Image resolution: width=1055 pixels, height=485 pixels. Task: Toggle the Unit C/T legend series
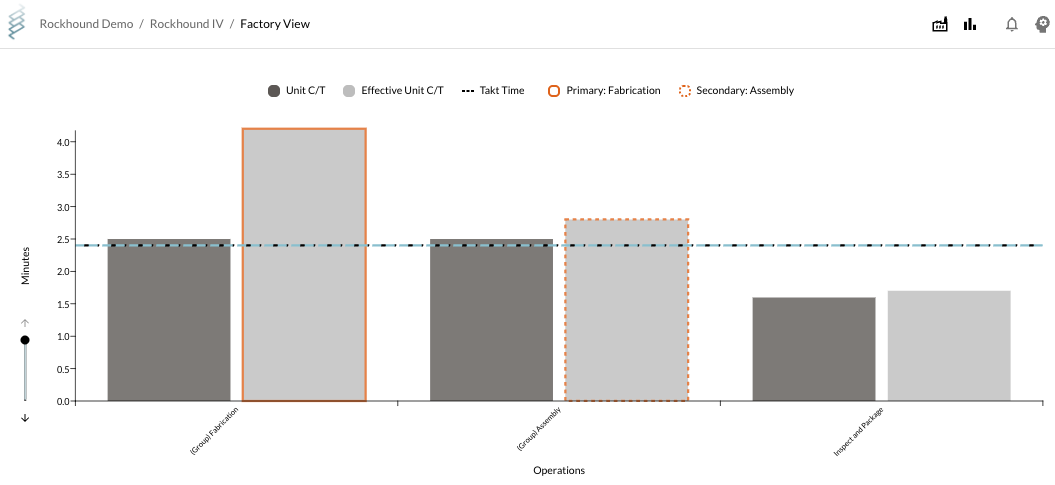pyautogui.click(x=296, y=91)
